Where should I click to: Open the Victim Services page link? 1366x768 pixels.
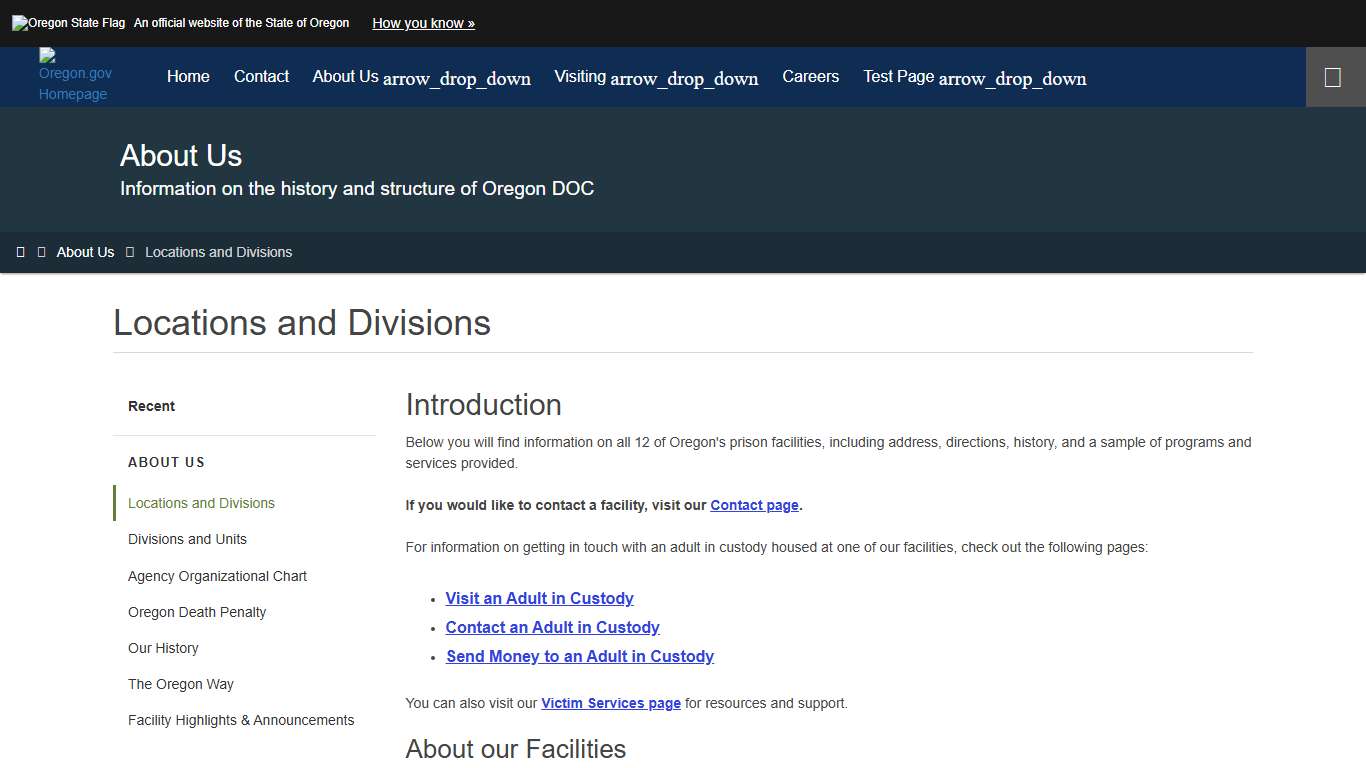(610, 703)
